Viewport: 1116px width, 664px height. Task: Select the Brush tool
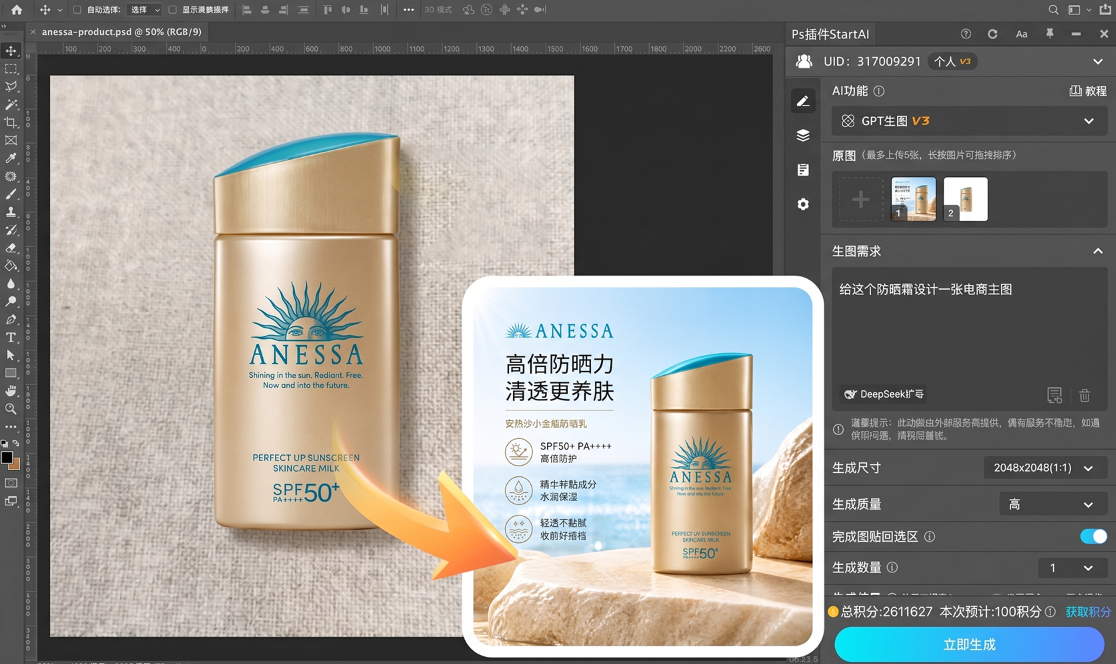pos(11,194)
